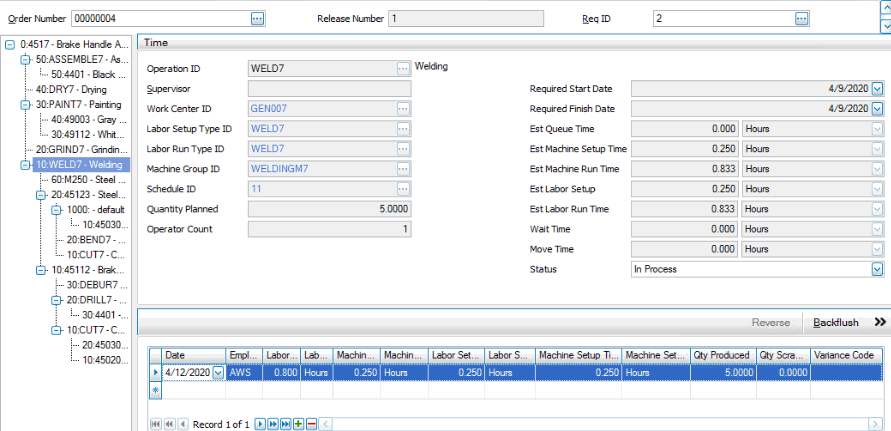
Task: Collapse the 30:PAINT7 Painting node
Action: [x=26, y=104]
